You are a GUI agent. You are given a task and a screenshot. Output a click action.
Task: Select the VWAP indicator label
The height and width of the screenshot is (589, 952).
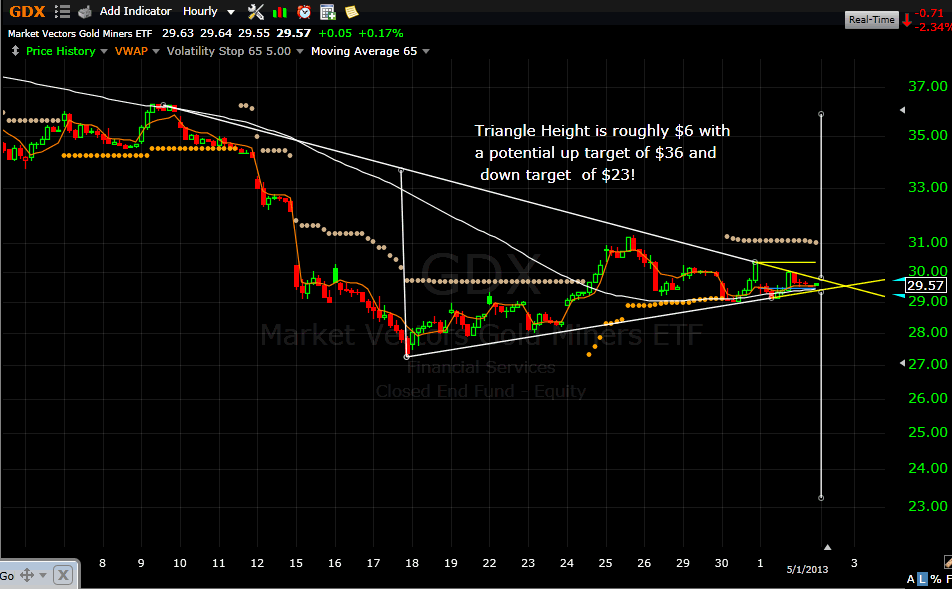(131, 51)
